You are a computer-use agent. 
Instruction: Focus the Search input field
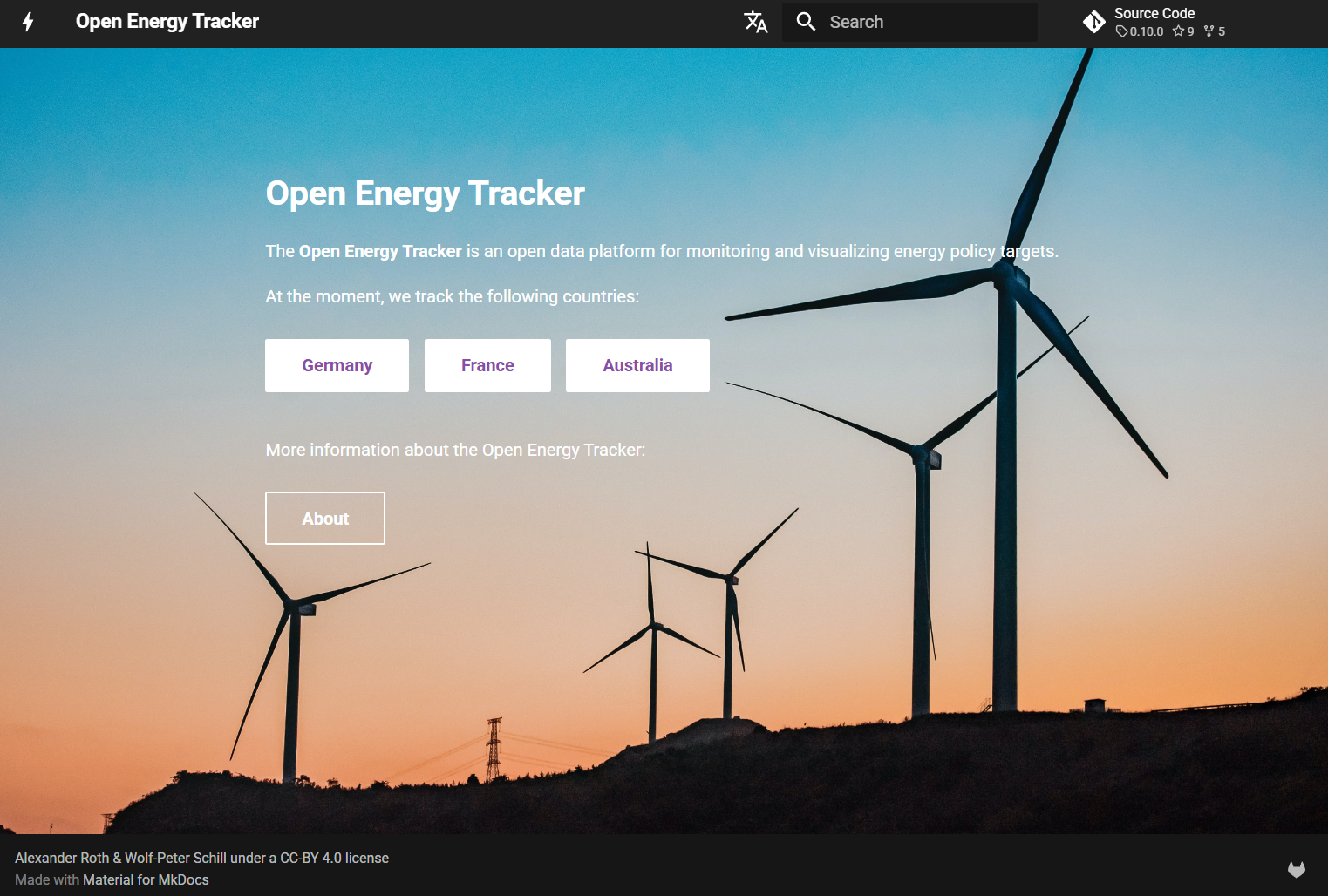click(x=926, y=22)
